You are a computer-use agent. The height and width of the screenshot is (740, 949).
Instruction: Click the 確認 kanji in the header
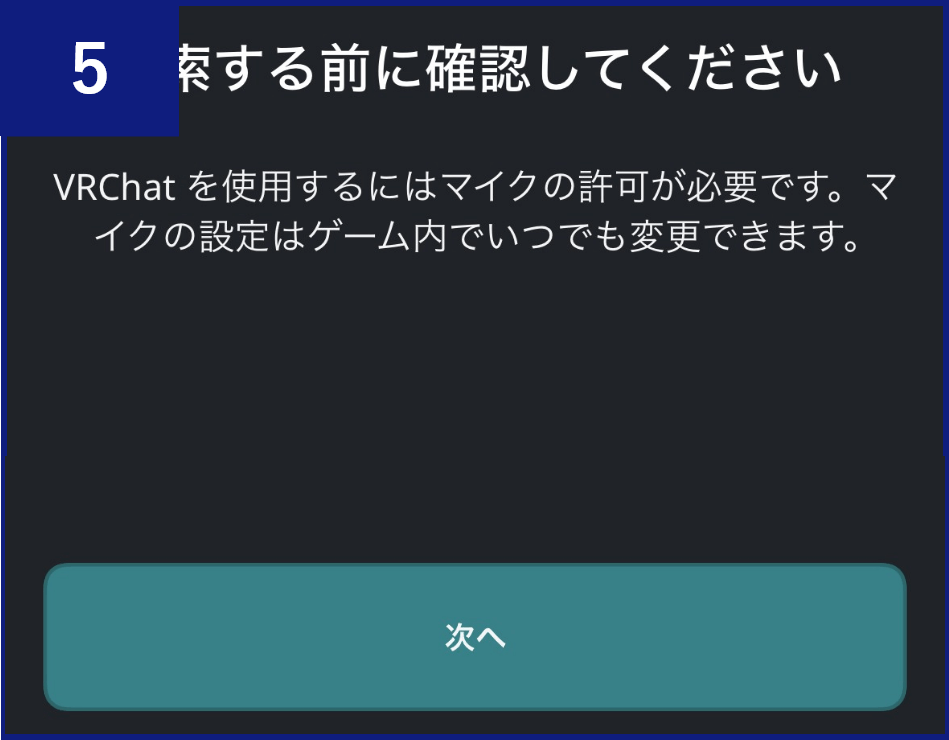tap(478, 69)
